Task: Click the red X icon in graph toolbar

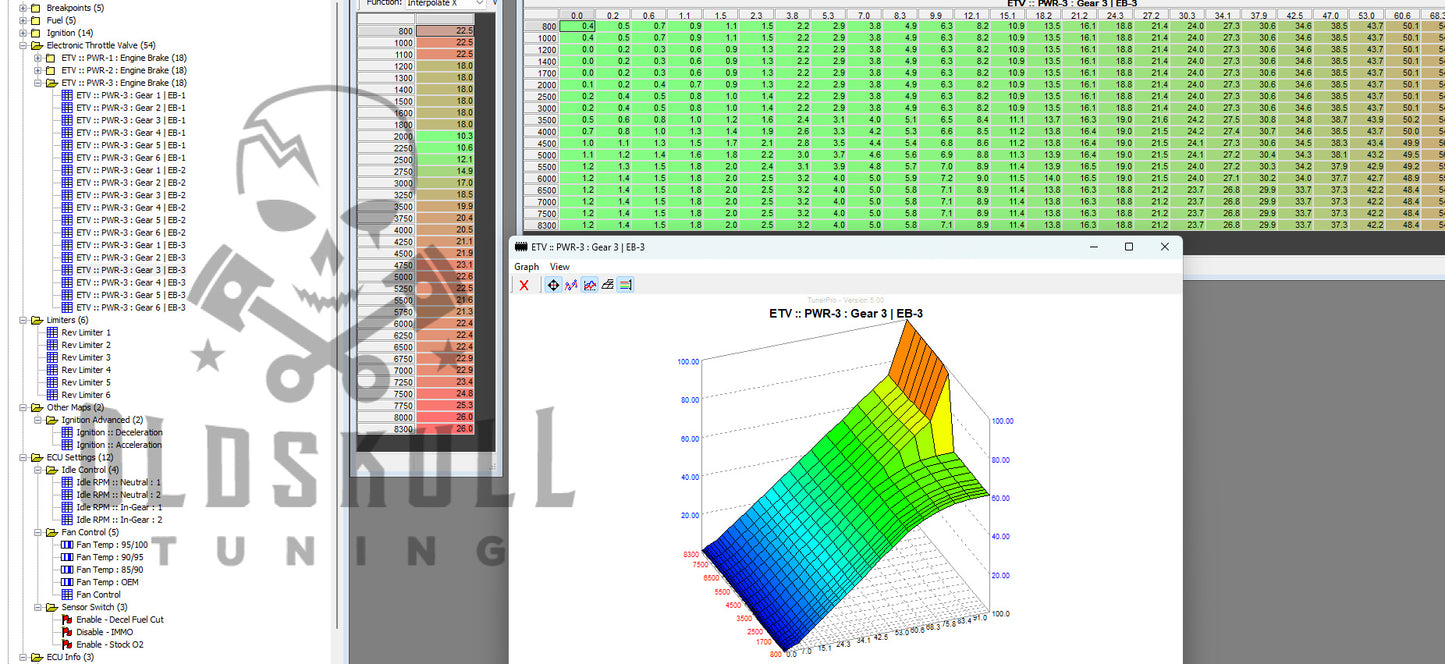Action: pos(524,285)
